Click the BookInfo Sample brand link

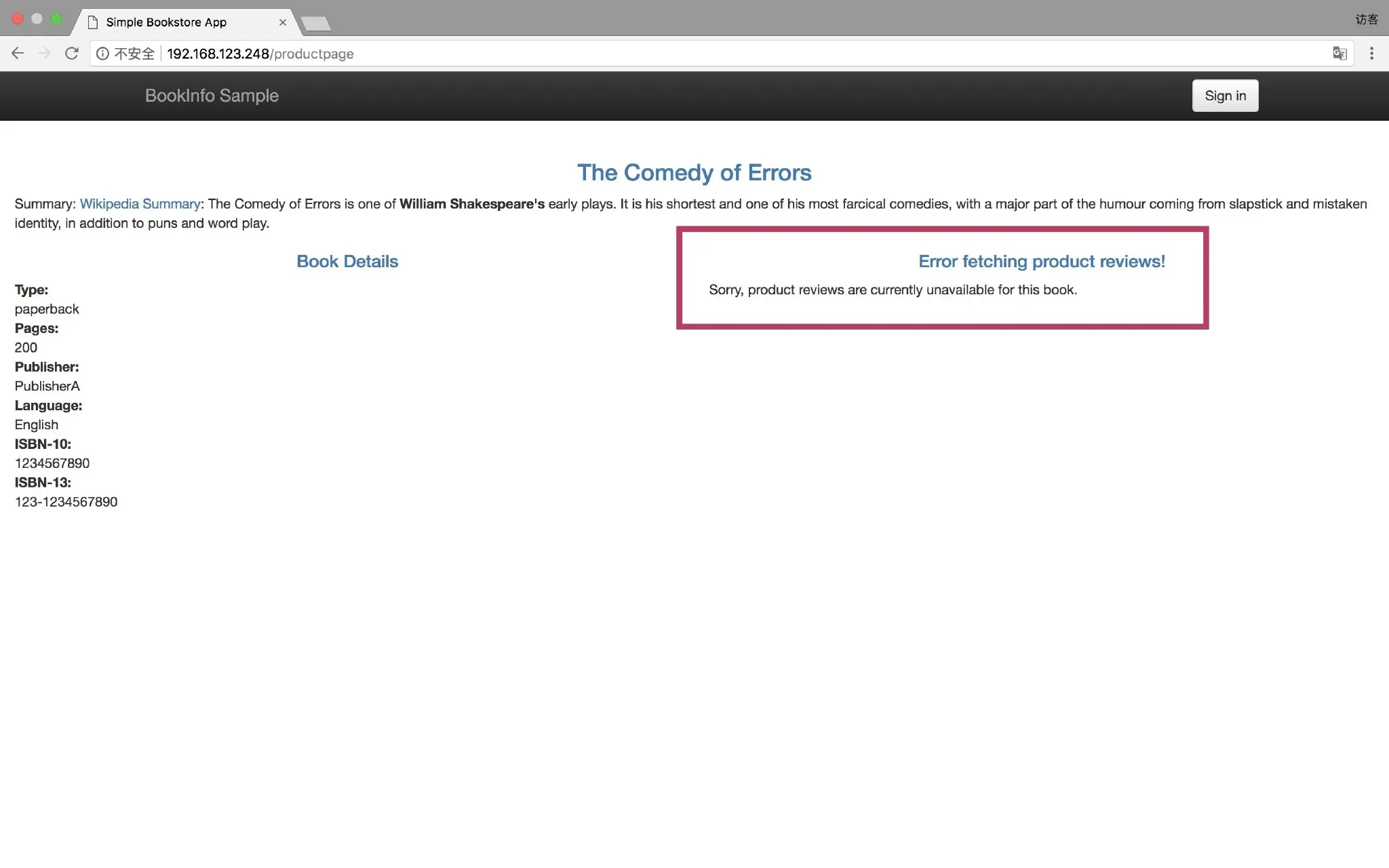tap(212, 96)
